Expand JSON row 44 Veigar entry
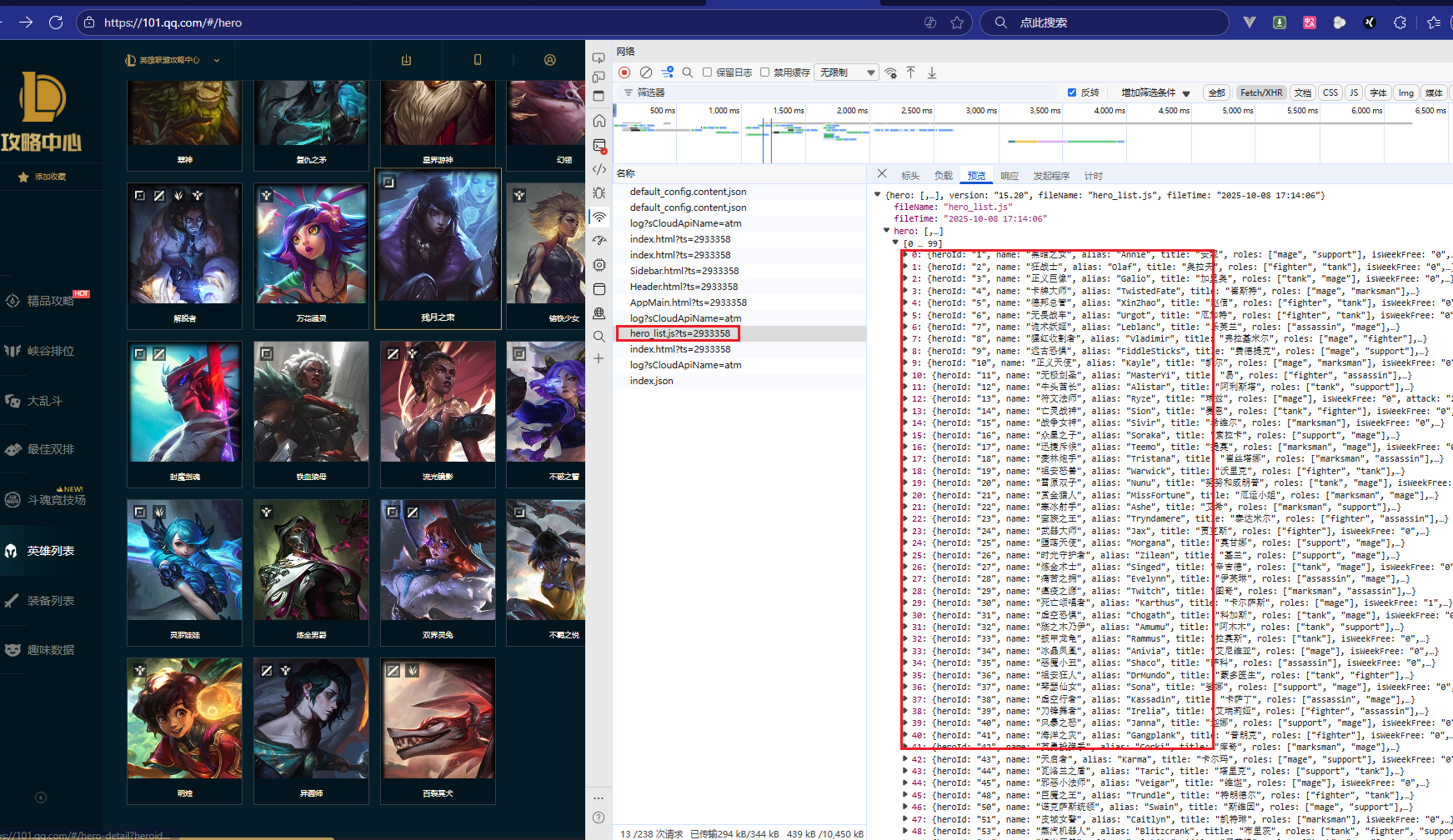 pos(905,783)
